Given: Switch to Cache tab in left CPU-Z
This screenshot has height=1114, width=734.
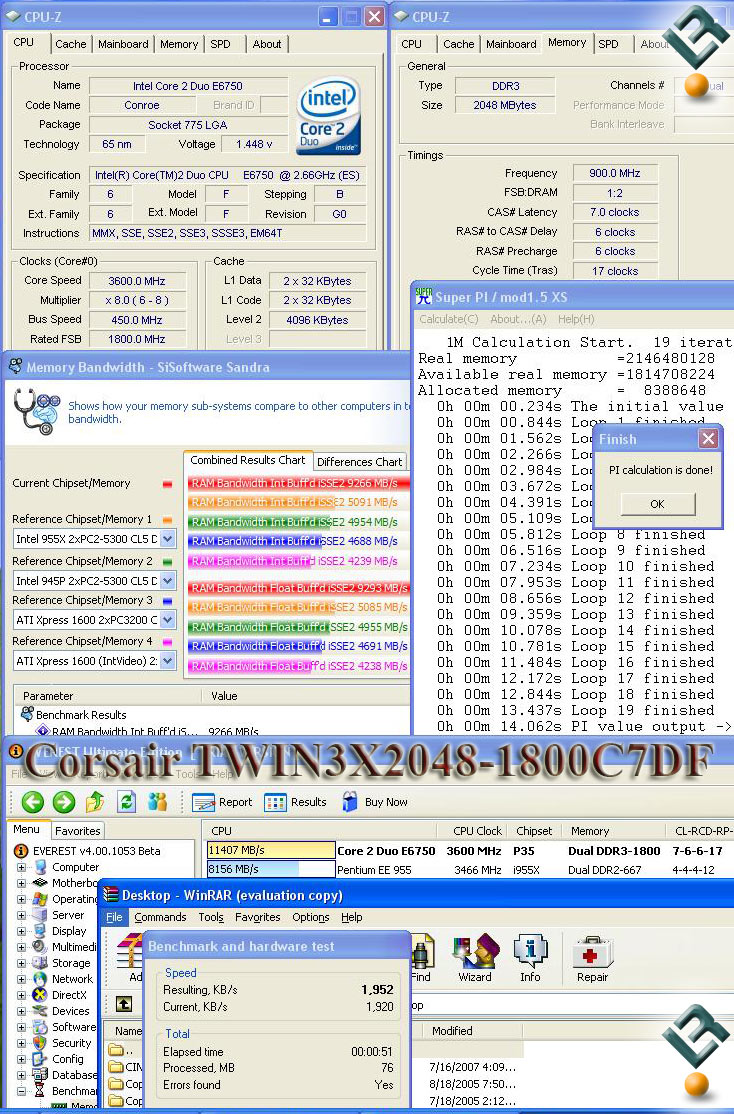Looking at the screenshot, I should pos(71,44).
